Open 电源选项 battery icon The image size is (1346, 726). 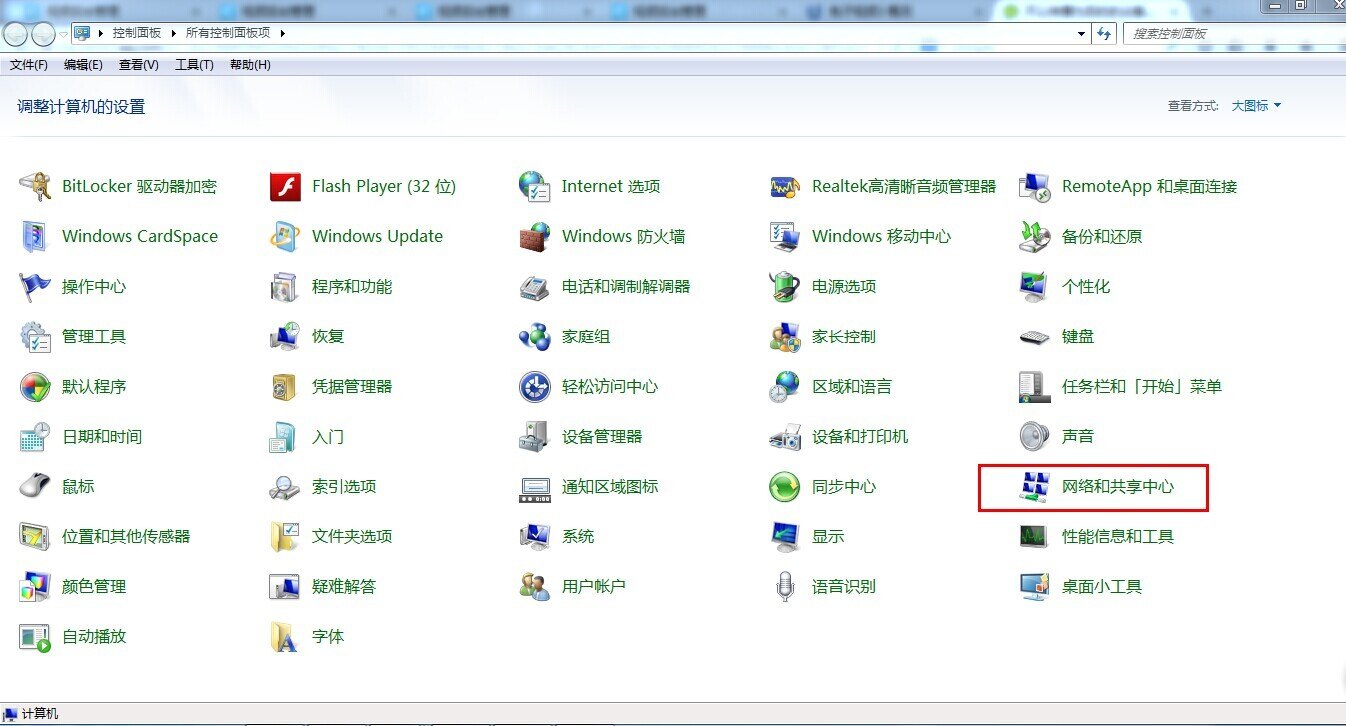785,286
